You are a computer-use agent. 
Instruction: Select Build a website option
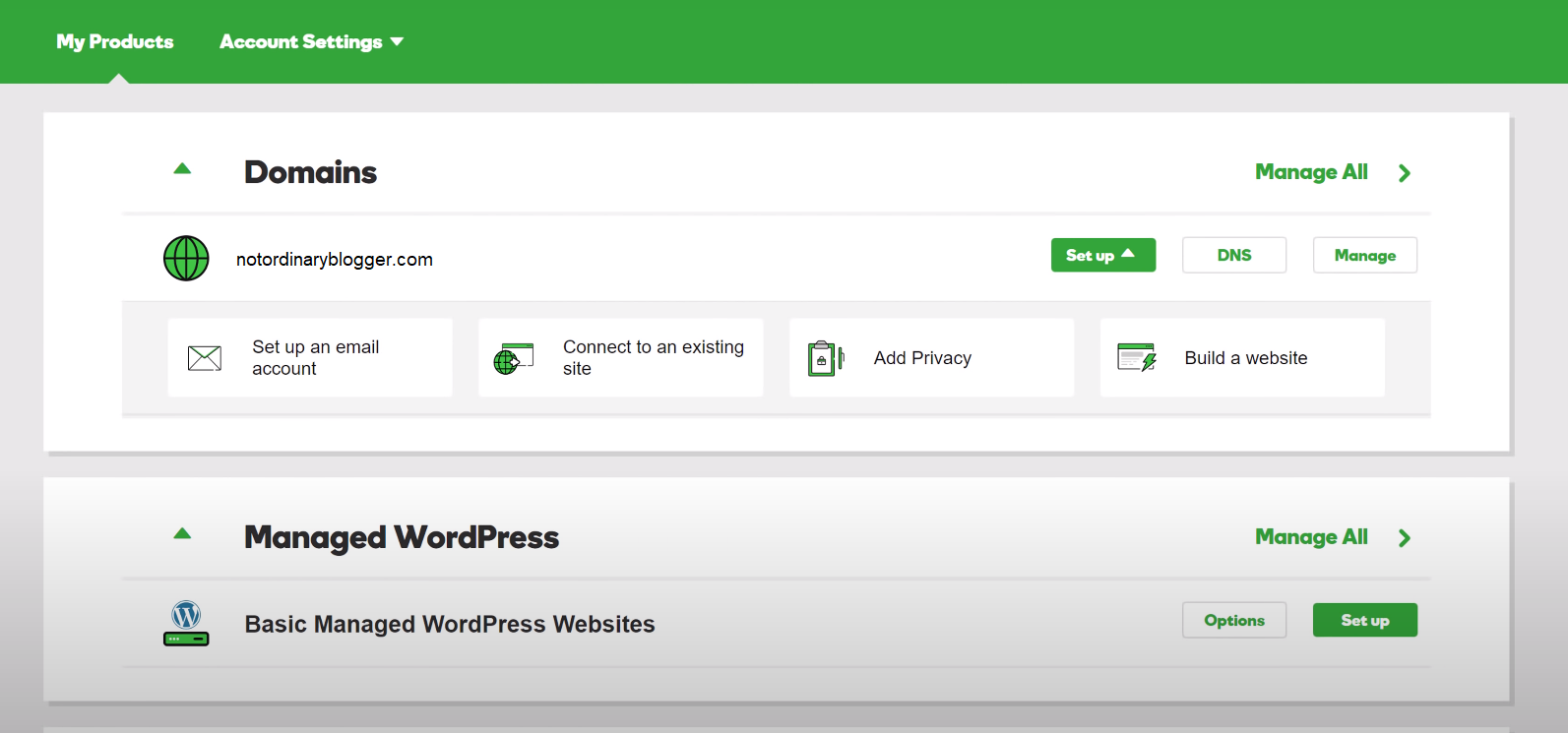(1242, 357)
